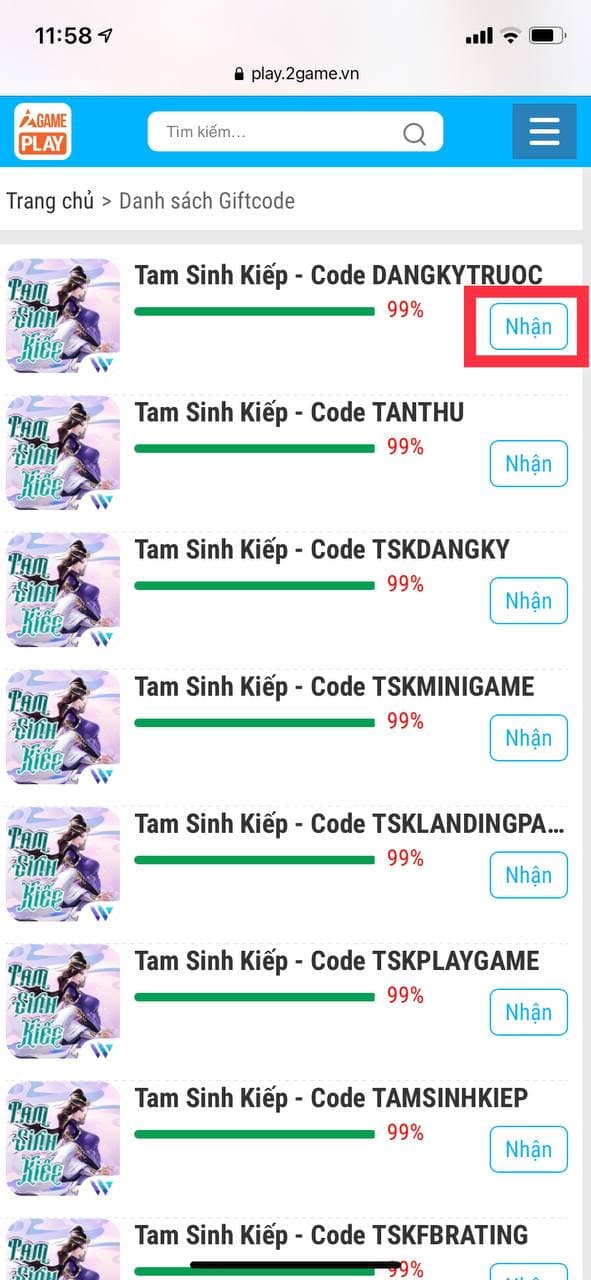Tap the search magnifier icon
This screenshot has width=591, height=1280.
pos(414,133)
